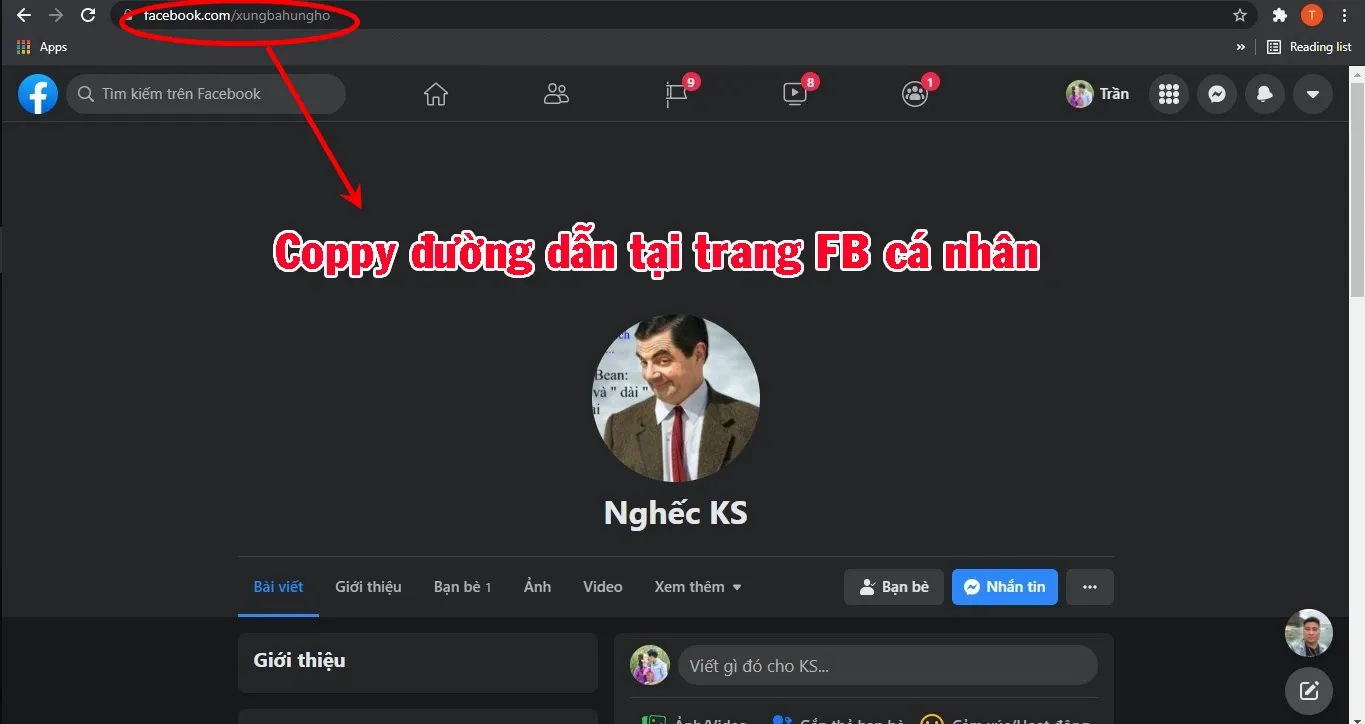This screenshot has height=724, width=1365.
Task: Click the Tìm kiếm trên Facebook search box
Action: click(x=206, y=94)
